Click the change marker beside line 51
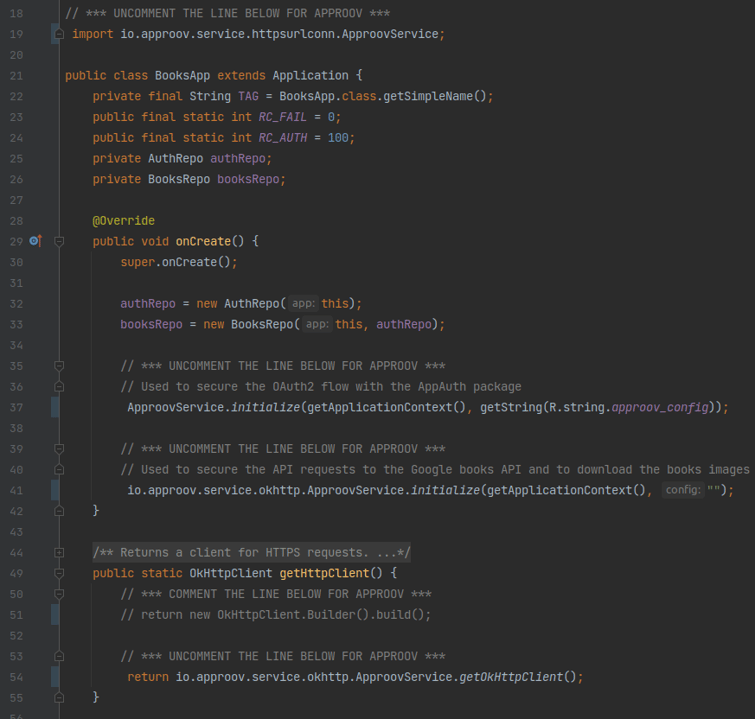Image resolution: width=755 pixels, height=719 pixels. (55, 615)
